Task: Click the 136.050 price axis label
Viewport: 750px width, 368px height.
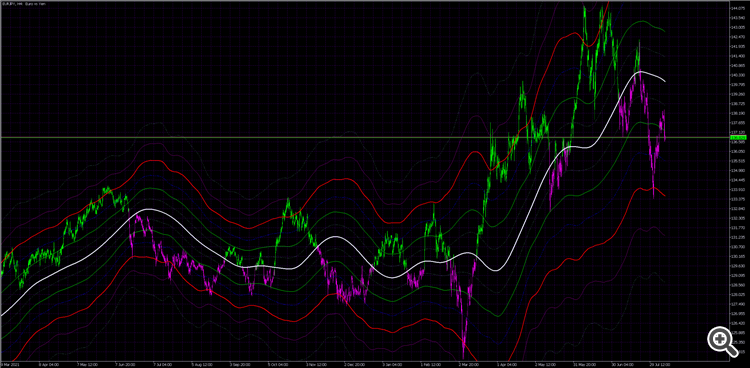Action: pos(737,151)
